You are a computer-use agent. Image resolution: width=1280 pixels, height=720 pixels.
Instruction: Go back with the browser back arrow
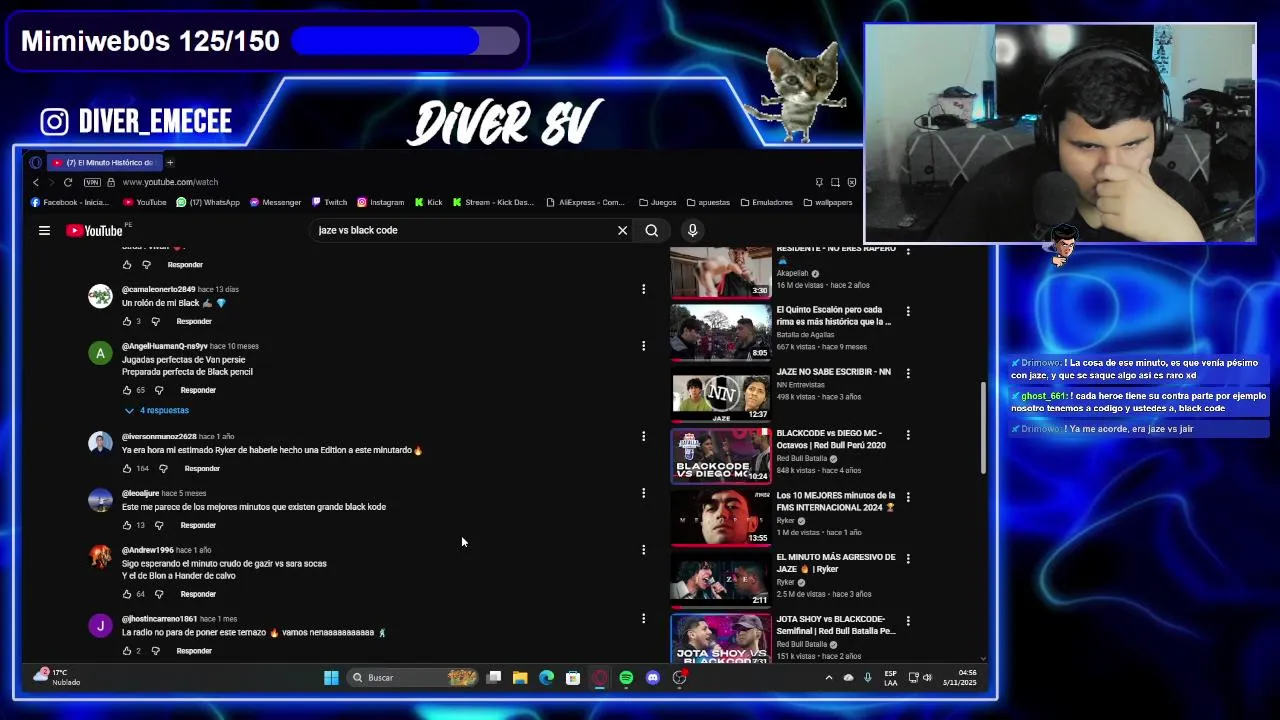[36, 182]
